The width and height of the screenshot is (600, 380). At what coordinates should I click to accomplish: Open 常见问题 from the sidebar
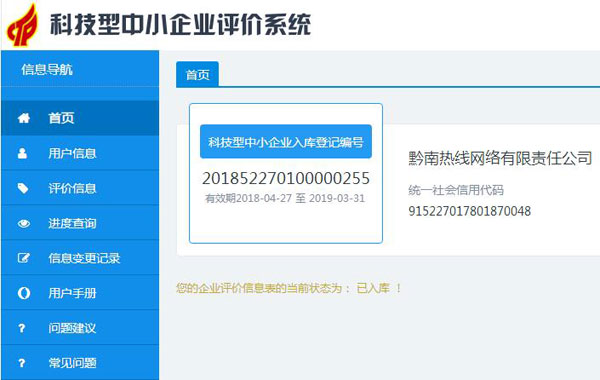point(80,363)
